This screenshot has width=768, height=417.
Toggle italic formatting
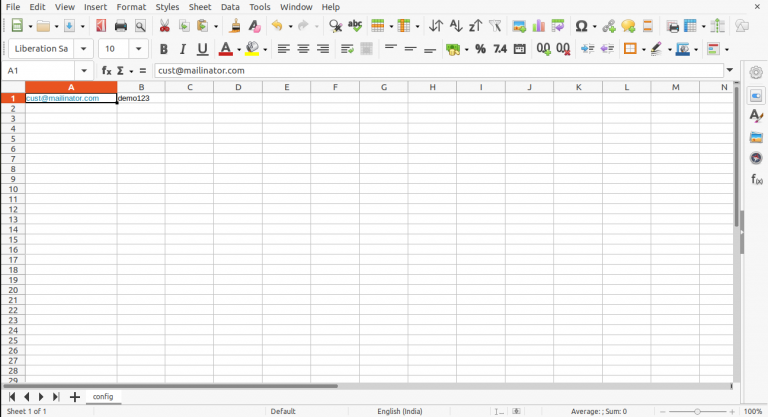[183, 49]
